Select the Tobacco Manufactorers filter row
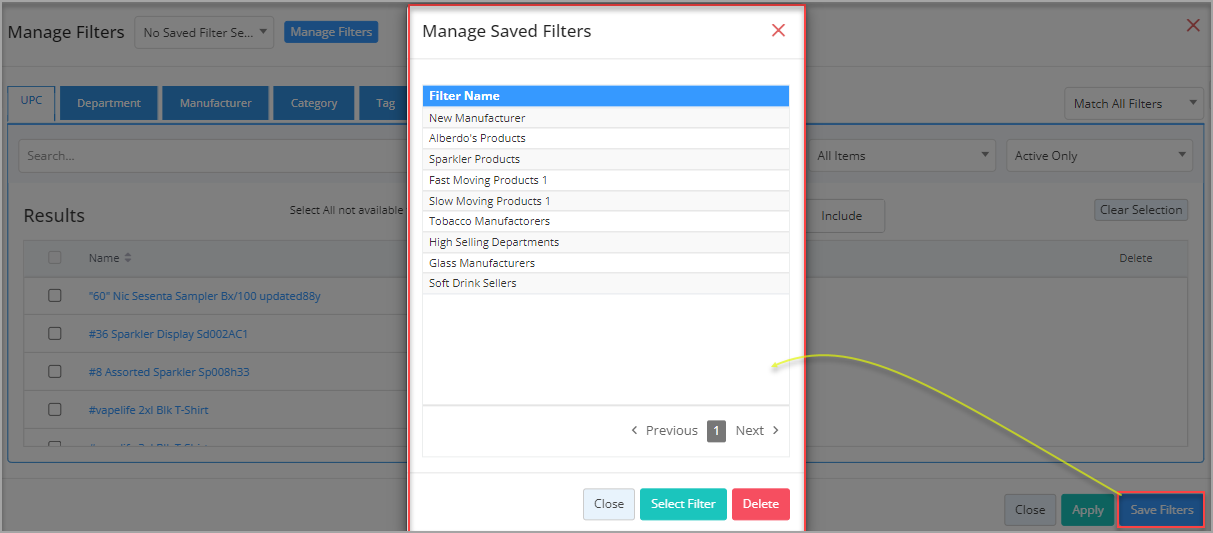Viewport: 1213px width, 533px height. tap(606, 221)
